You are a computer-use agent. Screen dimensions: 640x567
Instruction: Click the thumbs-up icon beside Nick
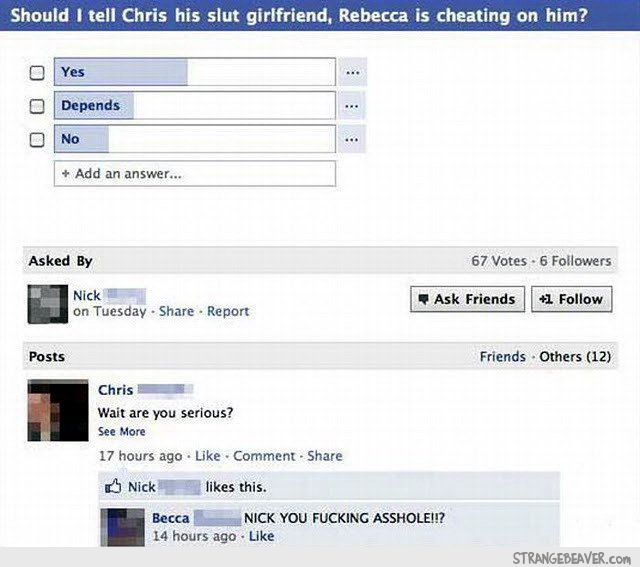113,486
